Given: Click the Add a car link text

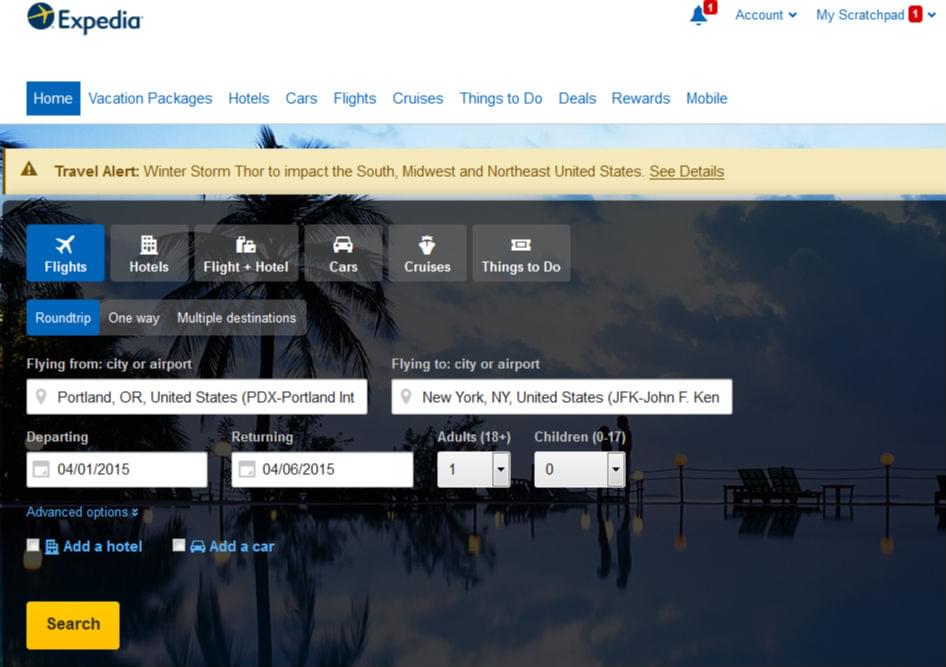Looking at the screenshot, I should (x=241, y=546).
